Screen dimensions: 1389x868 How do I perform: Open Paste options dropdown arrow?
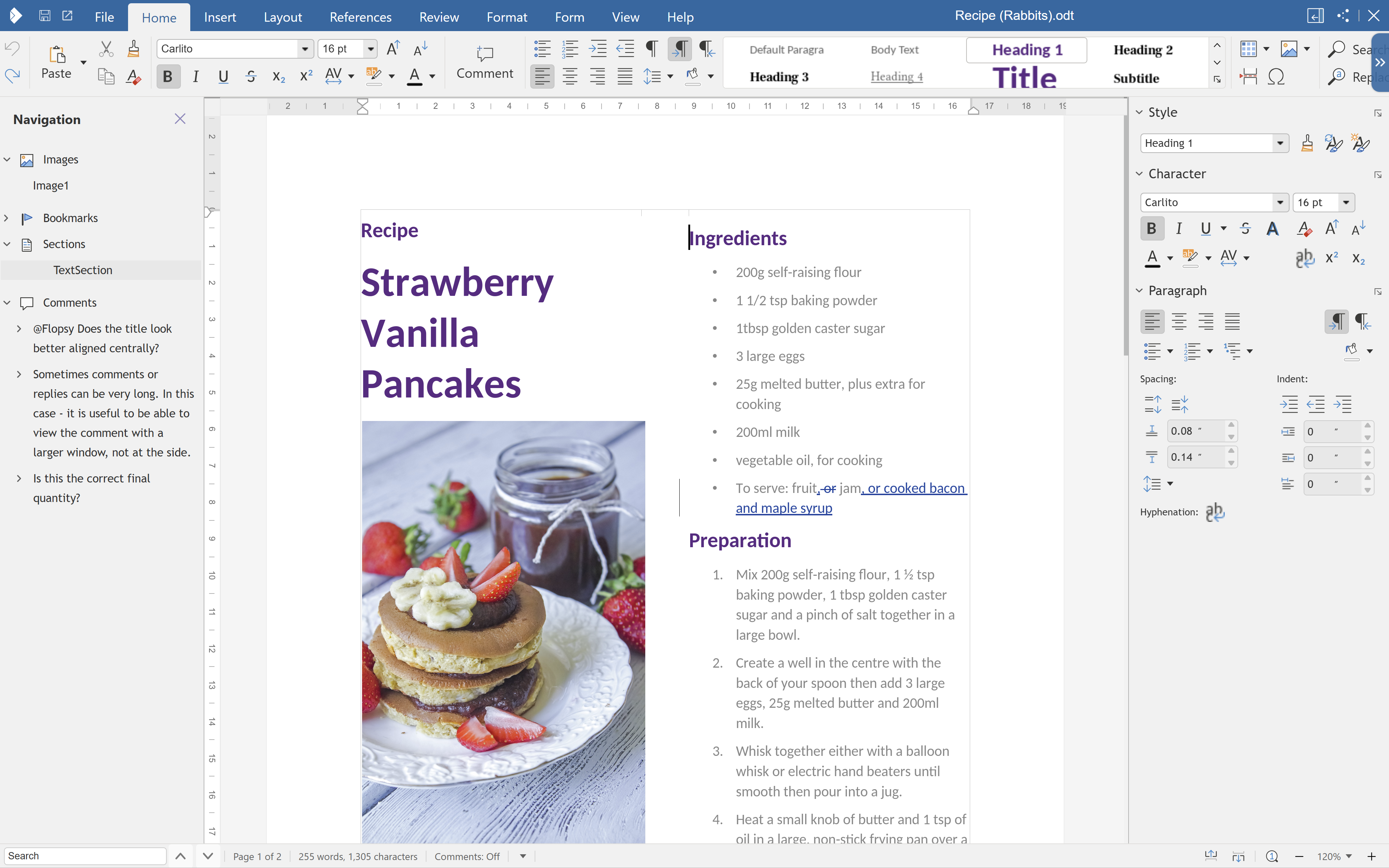pos(83,63)
